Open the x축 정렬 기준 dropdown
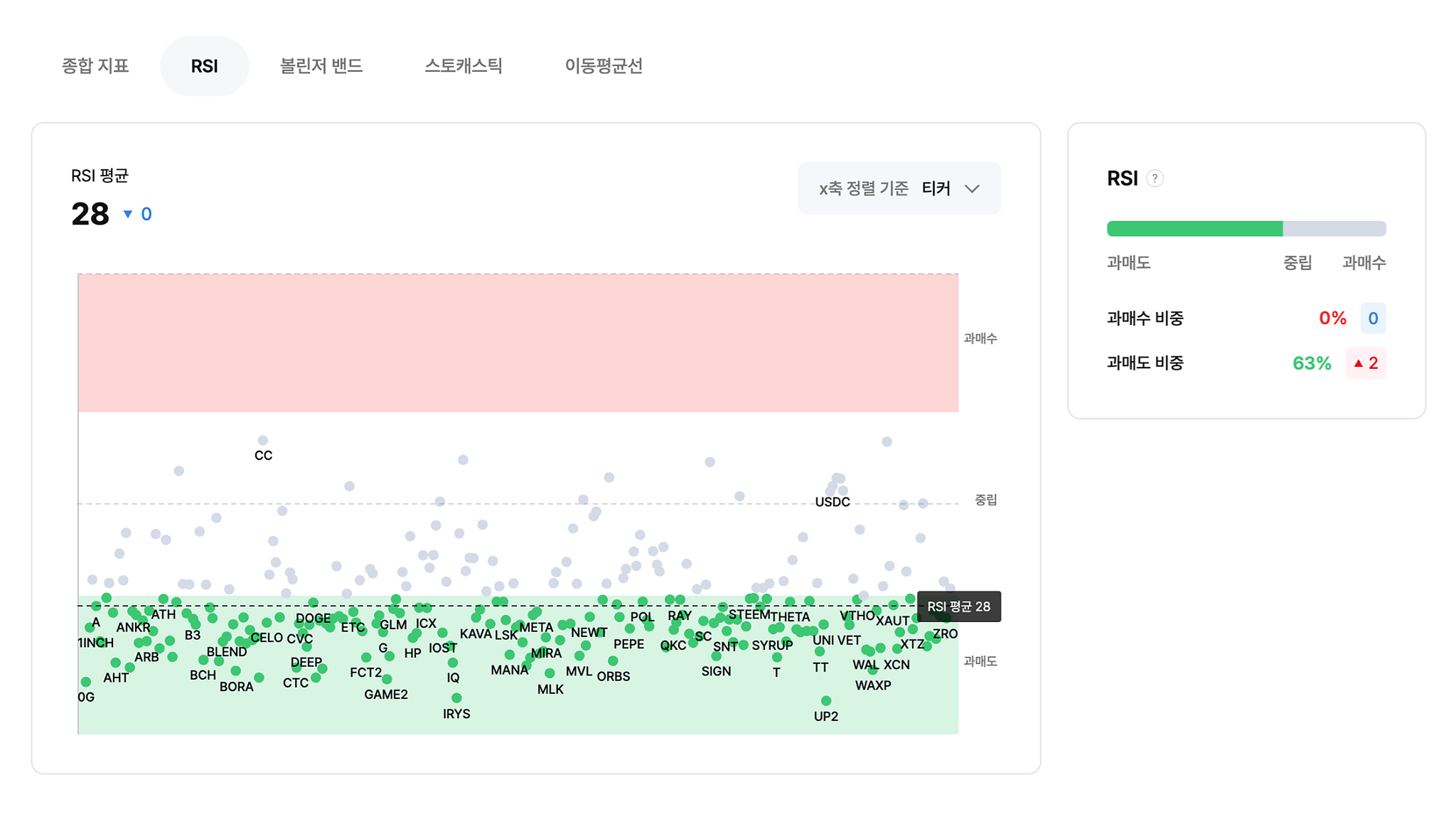 pos(899,188)
